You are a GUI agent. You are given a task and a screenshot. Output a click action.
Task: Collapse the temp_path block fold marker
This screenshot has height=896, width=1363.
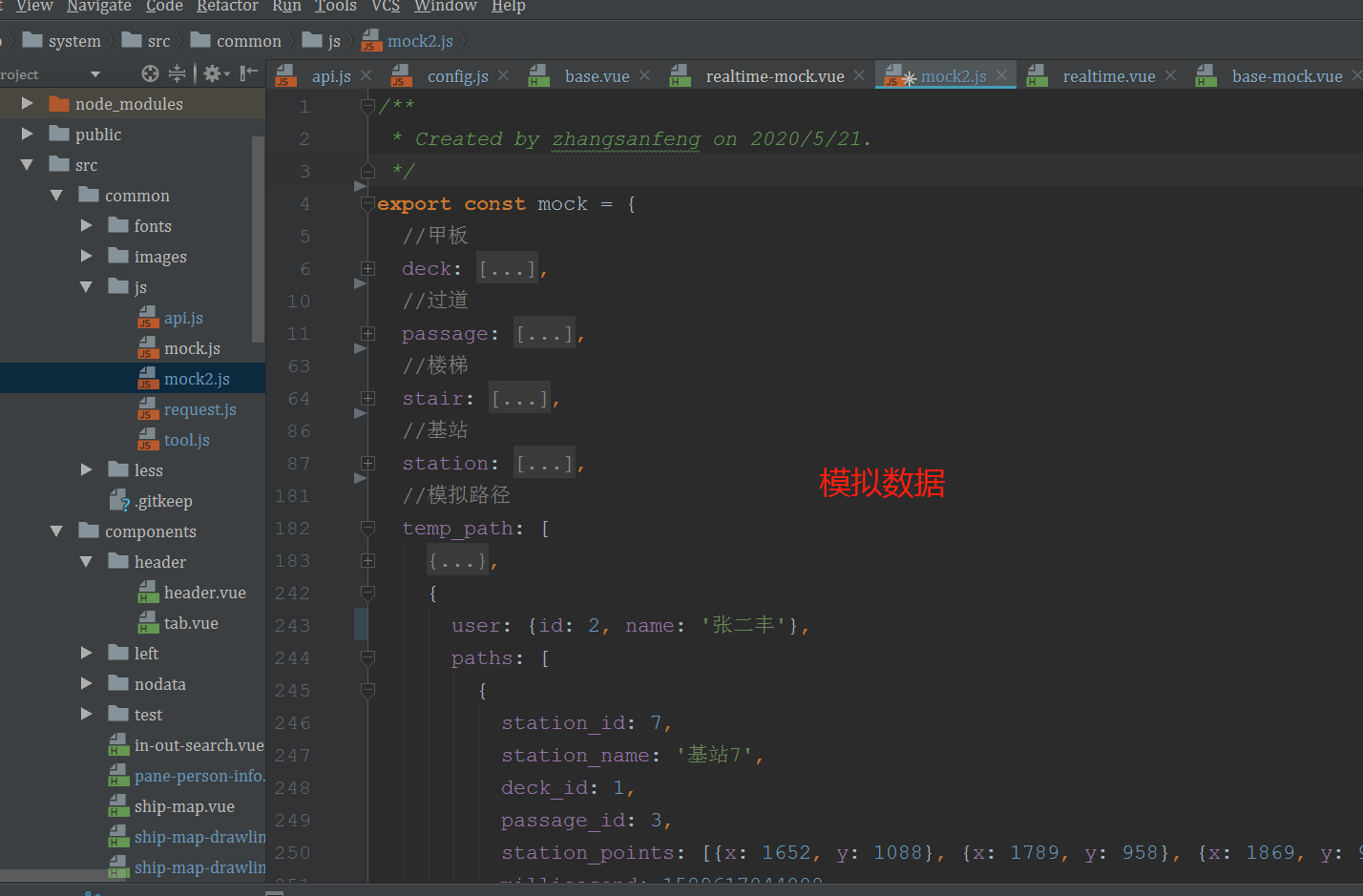pyautogui.click(x=368, y=528)
